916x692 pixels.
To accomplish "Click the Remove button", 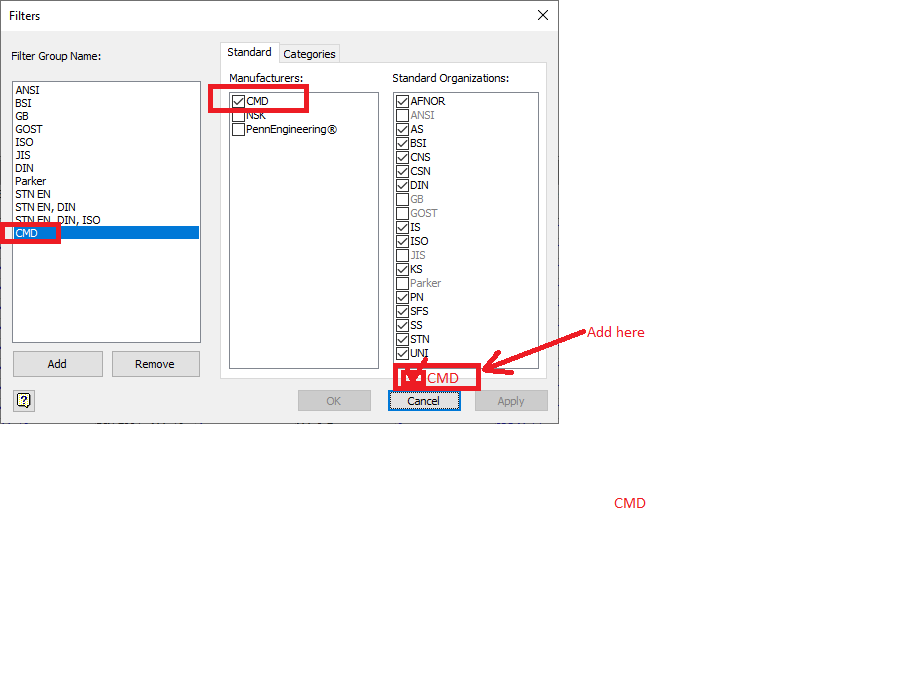I will coord(155,363).
